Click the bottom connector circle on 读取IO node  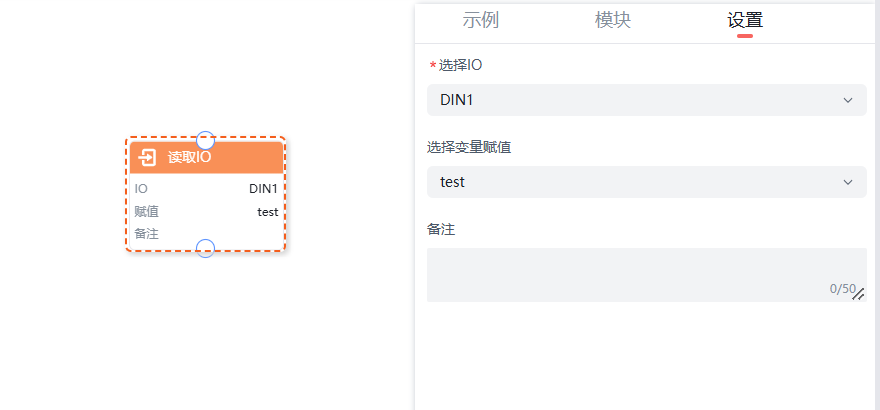coord(205,248)
